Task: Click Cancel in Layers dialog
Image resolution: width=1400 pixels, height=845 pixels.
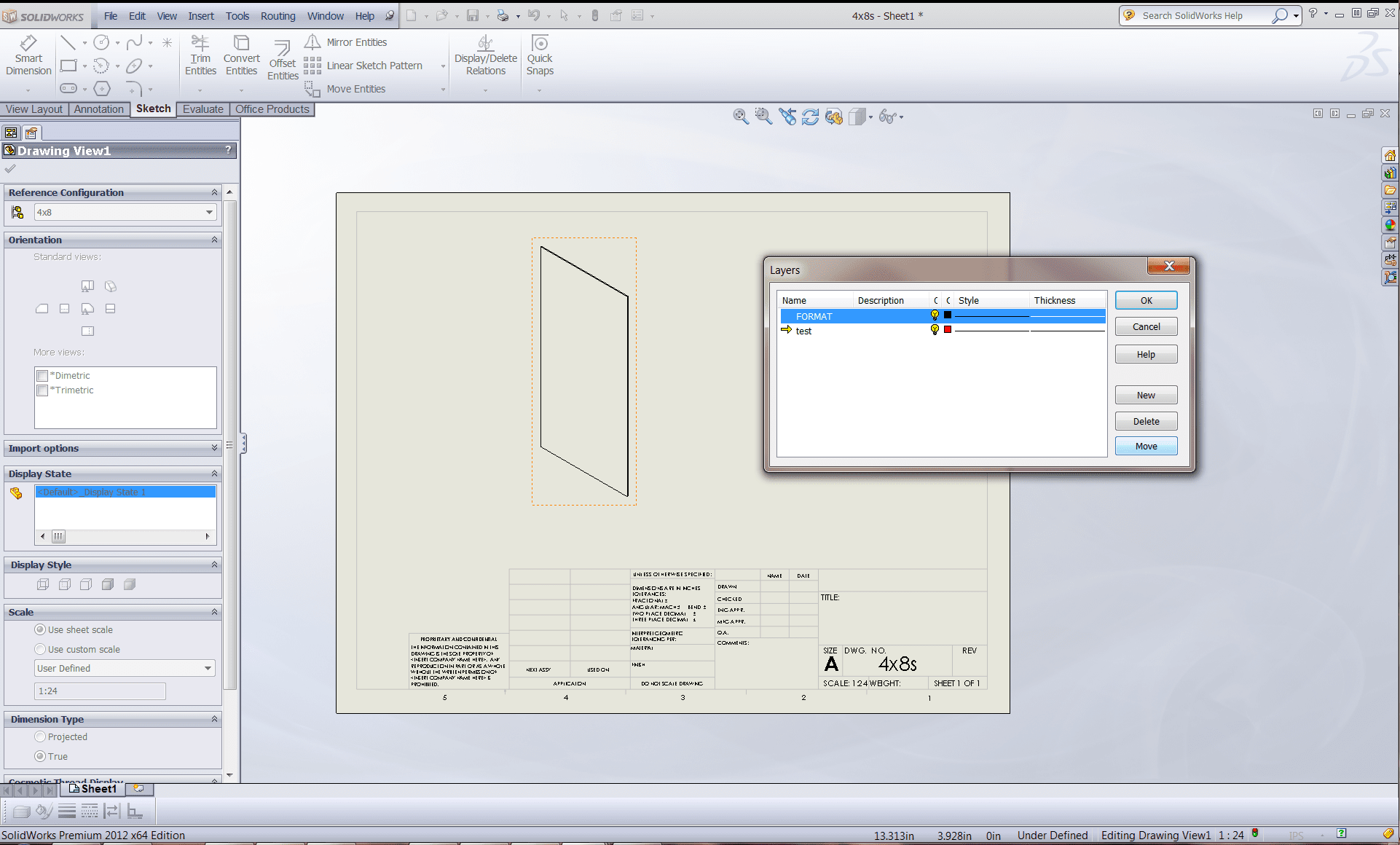Action: 1146,326
